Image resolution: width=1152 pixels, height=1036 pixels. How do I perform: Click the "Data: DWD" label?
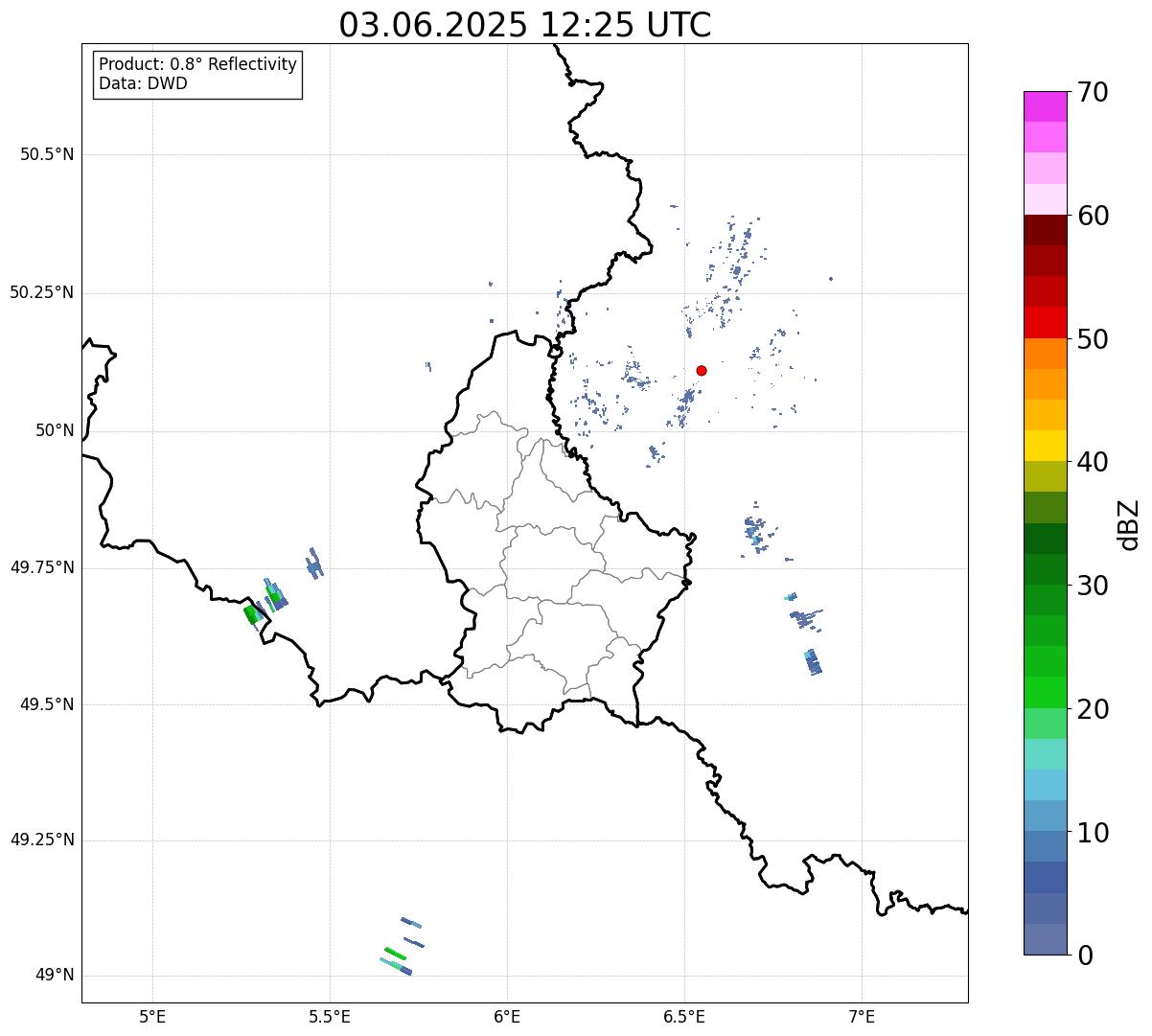coord(143,83)
